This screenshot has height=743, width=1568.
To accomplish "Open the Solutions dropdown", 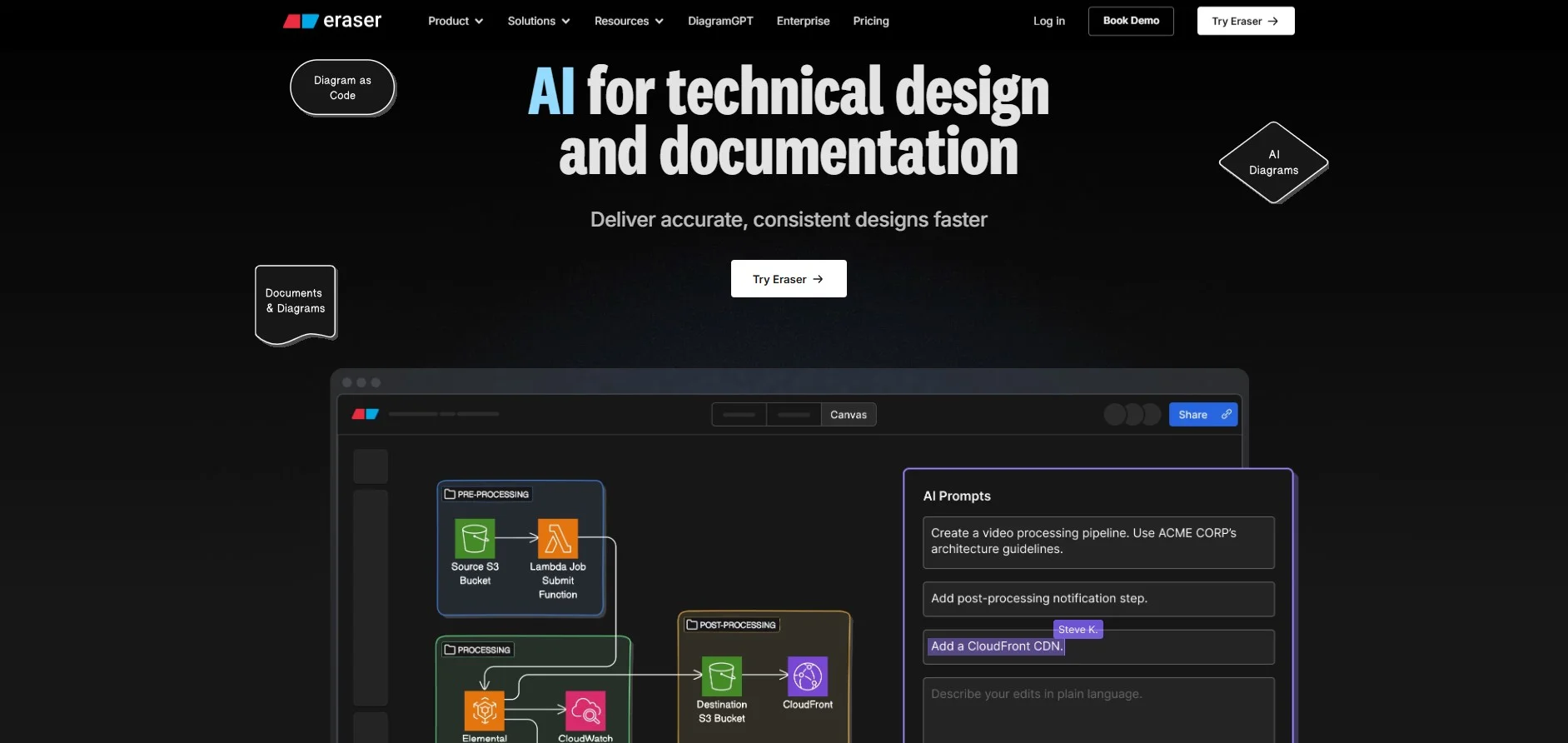I will pyautogui.click(x=538, y=21).
